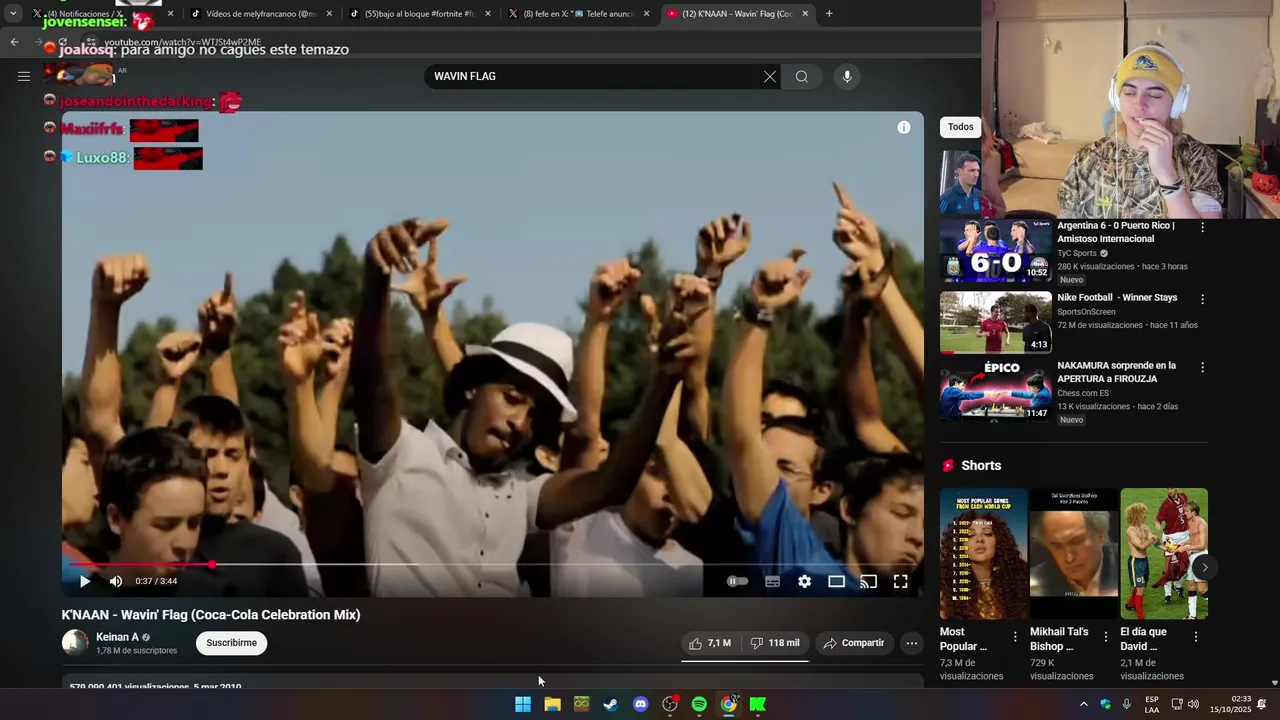
Task: Open the browser tab list dropdown
Action: 12,13
